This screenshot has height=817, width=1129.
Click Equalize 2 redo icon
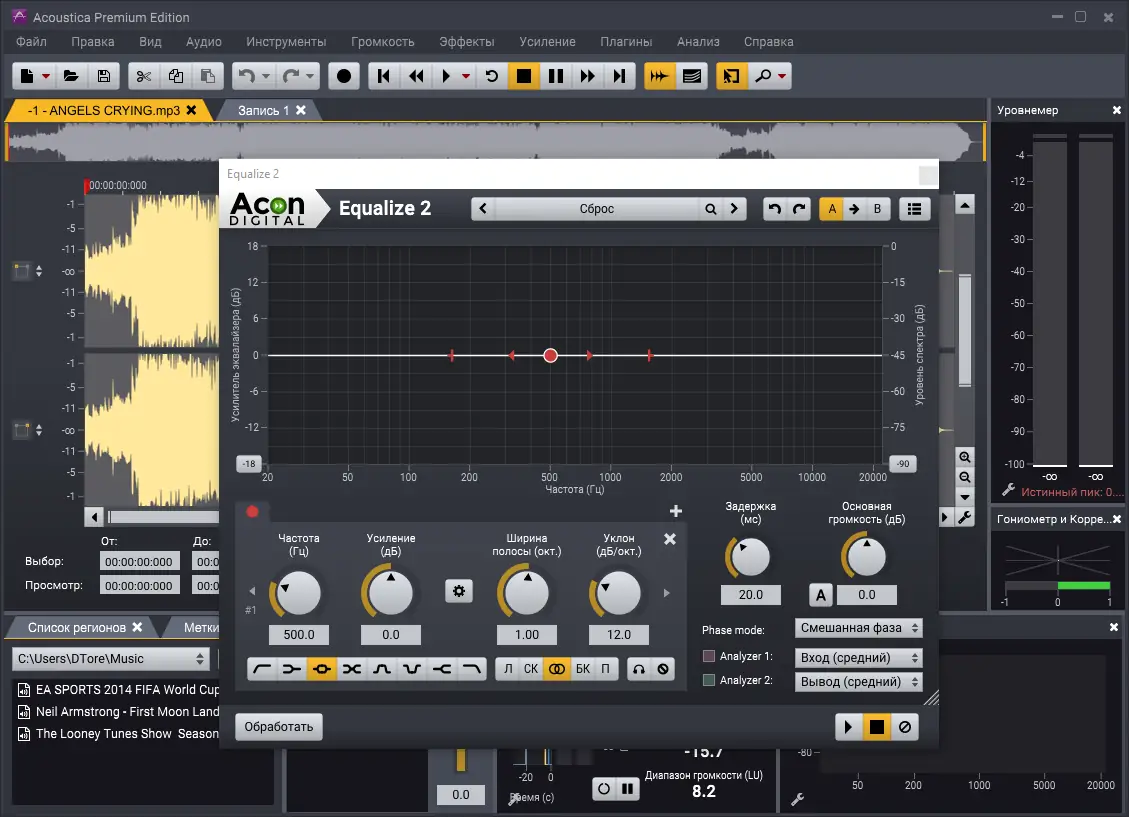pyautogui.click(x=799, y=209)
